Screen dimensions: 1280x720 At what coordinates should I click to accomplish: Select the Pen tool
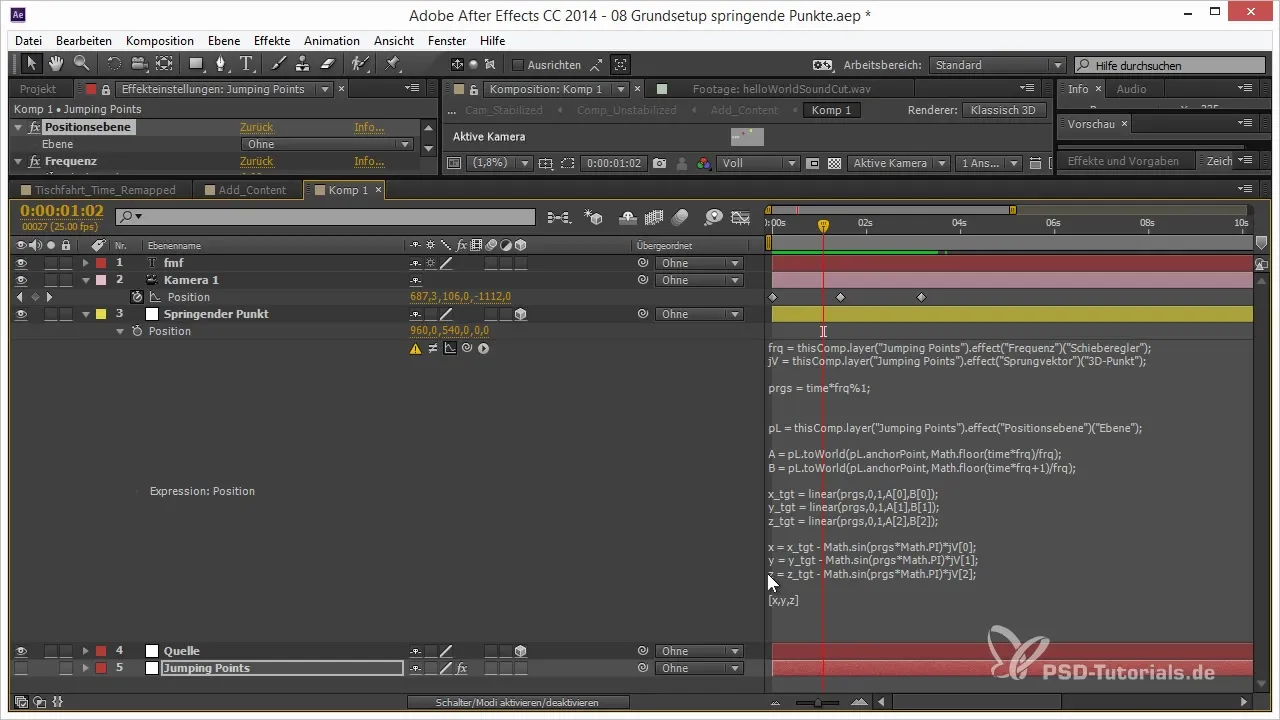[220, 64]
